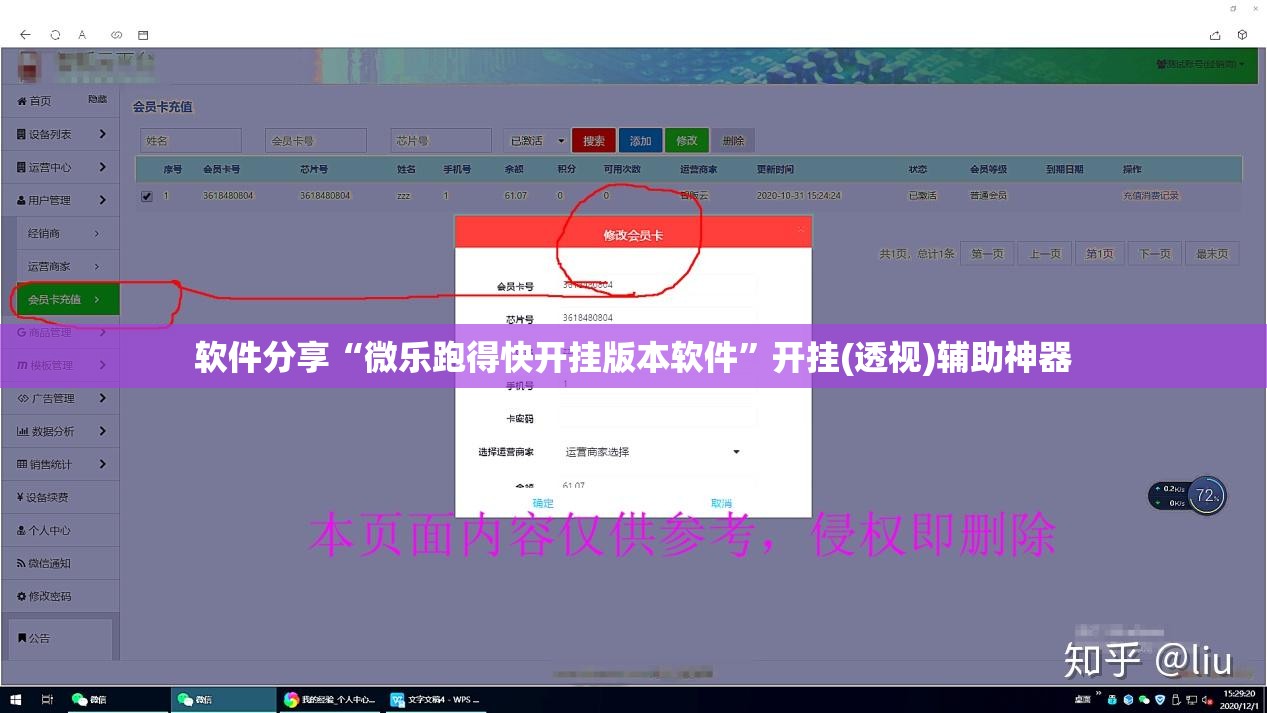
Task: Open 经销商 submenu item
Action: pyautogui.click(x=66, y=233)
